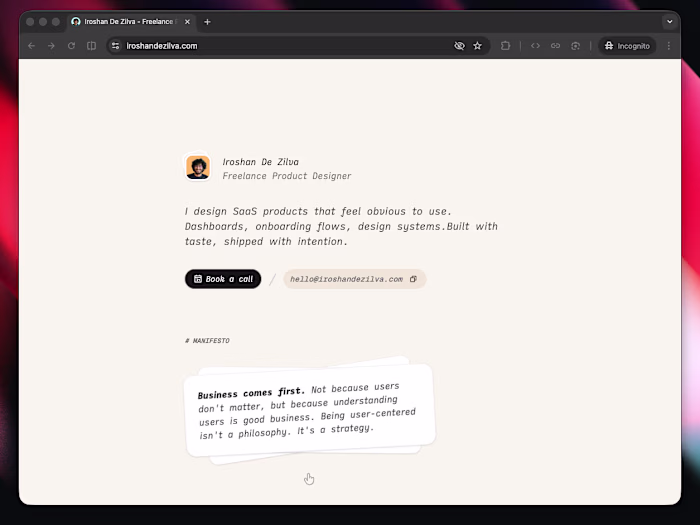Click the hello@iroshandezilva.com email pill
The image size is (700, 525).
click(x=354, y=279)
